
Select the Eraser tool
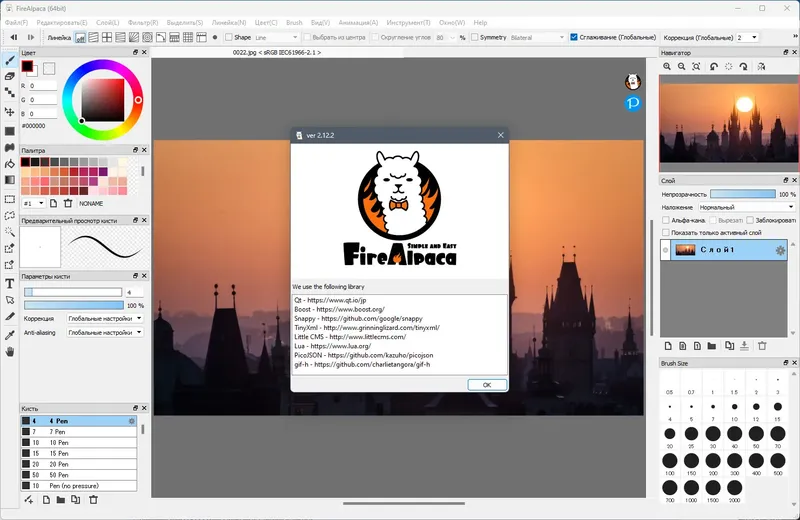tap(10, 77)
